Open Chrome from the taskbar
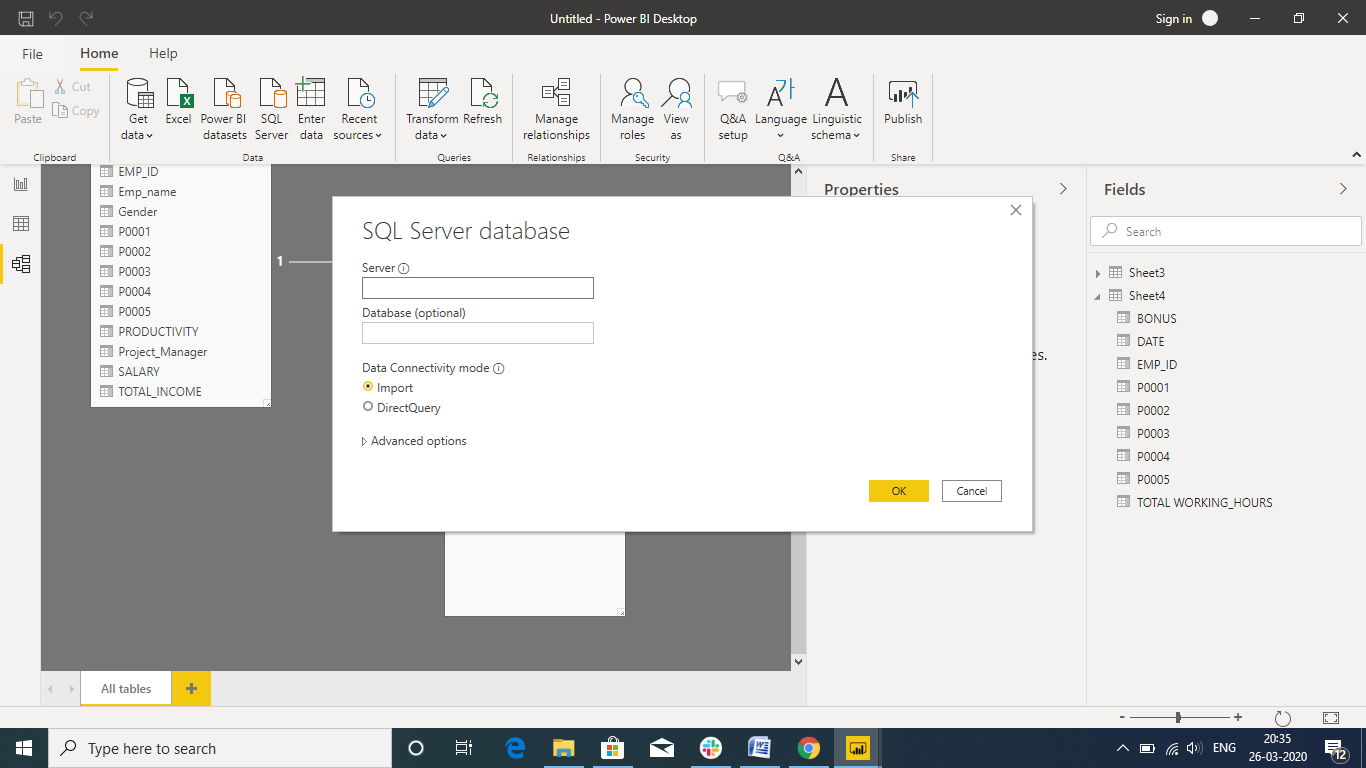 pos(809,748)
